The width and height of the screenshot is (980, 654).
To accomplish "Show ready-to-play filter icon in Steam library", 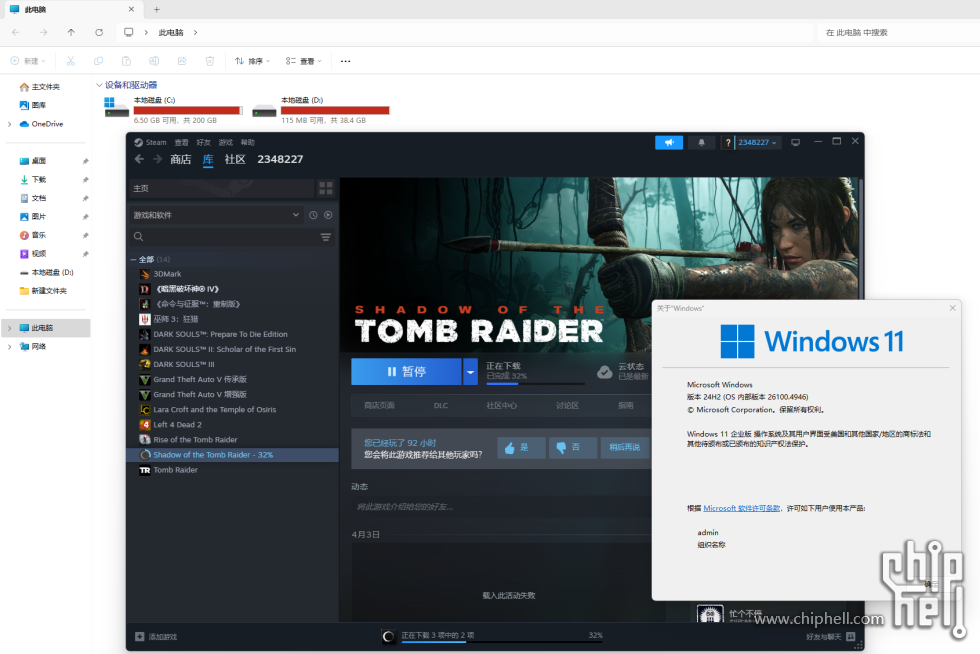I will coord(328,215).
